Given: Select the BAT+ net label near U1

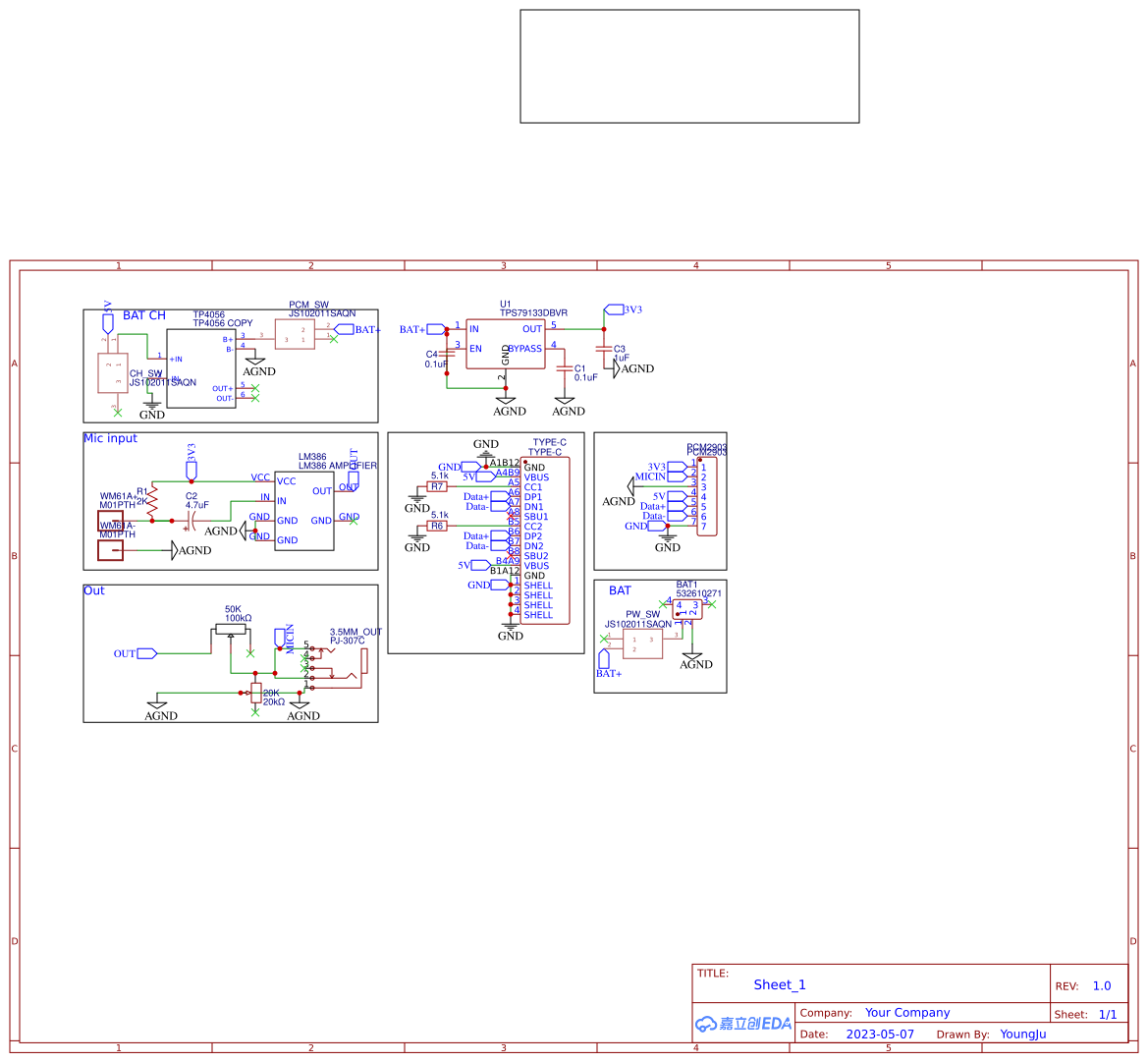Looking at the screenshot, I should (424, 328).
